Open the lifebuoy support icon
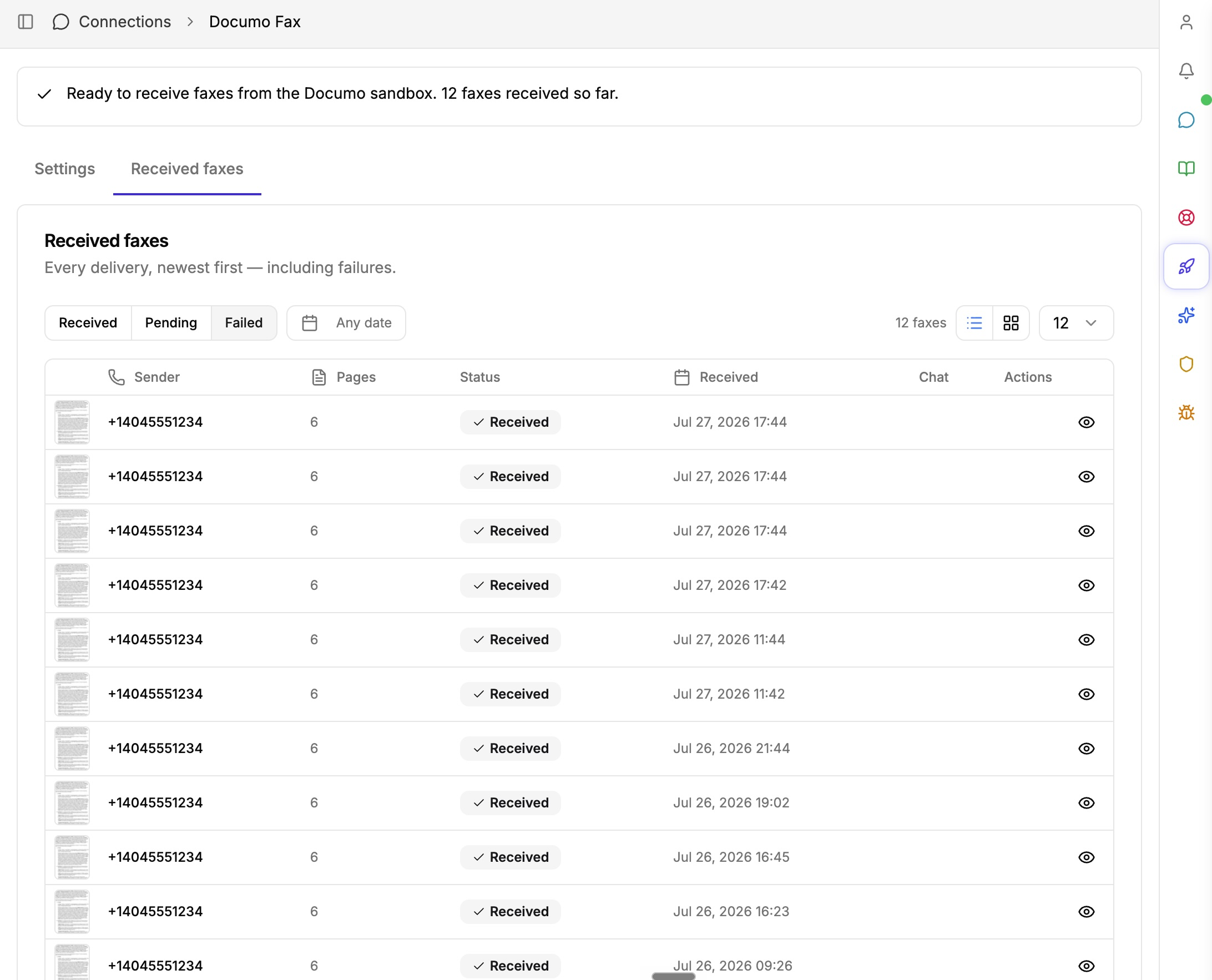The image size is (1212, 980). point(1186,218)
